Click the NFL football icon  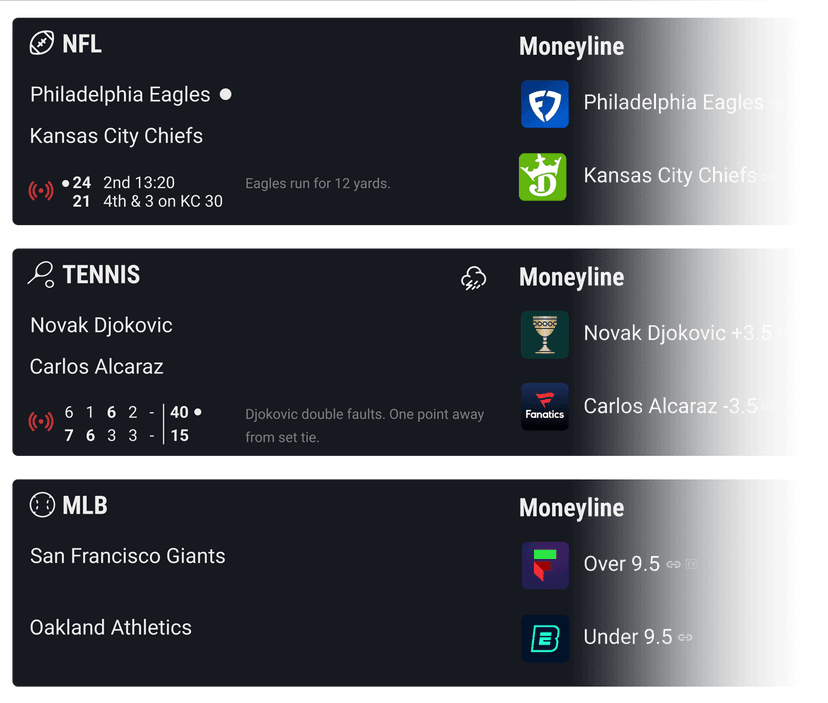[x=42, y=43]
